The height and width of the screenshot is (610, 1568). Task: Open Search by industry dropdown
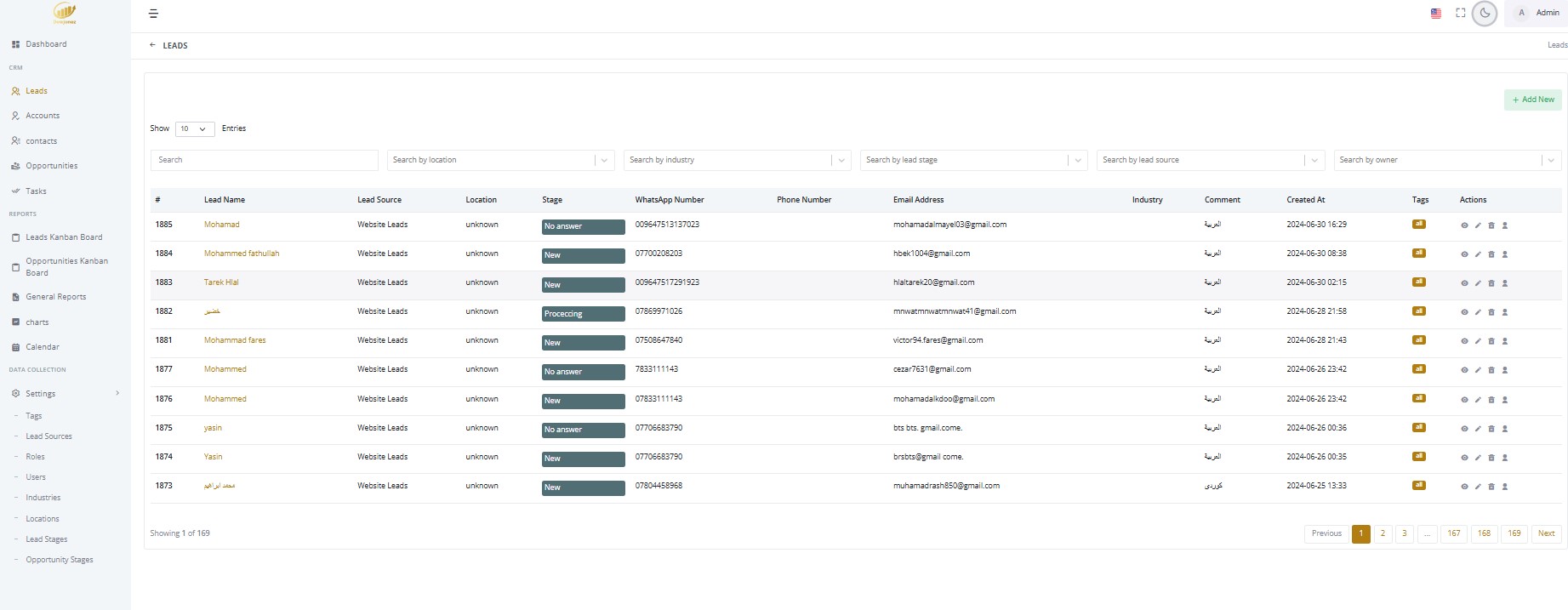pos(737,160)
